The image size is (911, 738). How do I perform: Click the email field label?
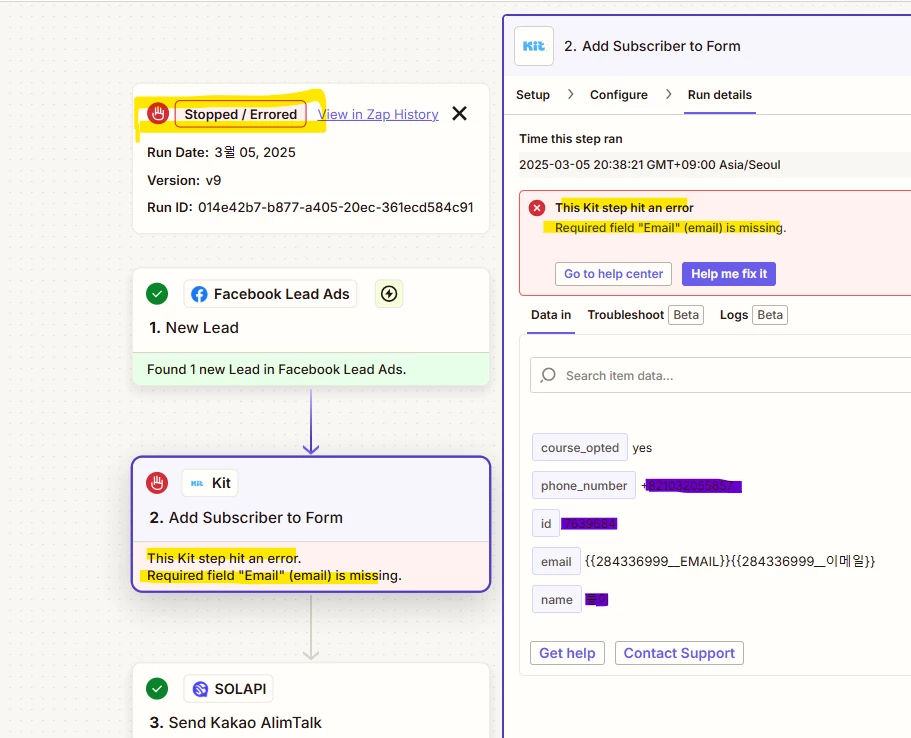pos(556,561)
